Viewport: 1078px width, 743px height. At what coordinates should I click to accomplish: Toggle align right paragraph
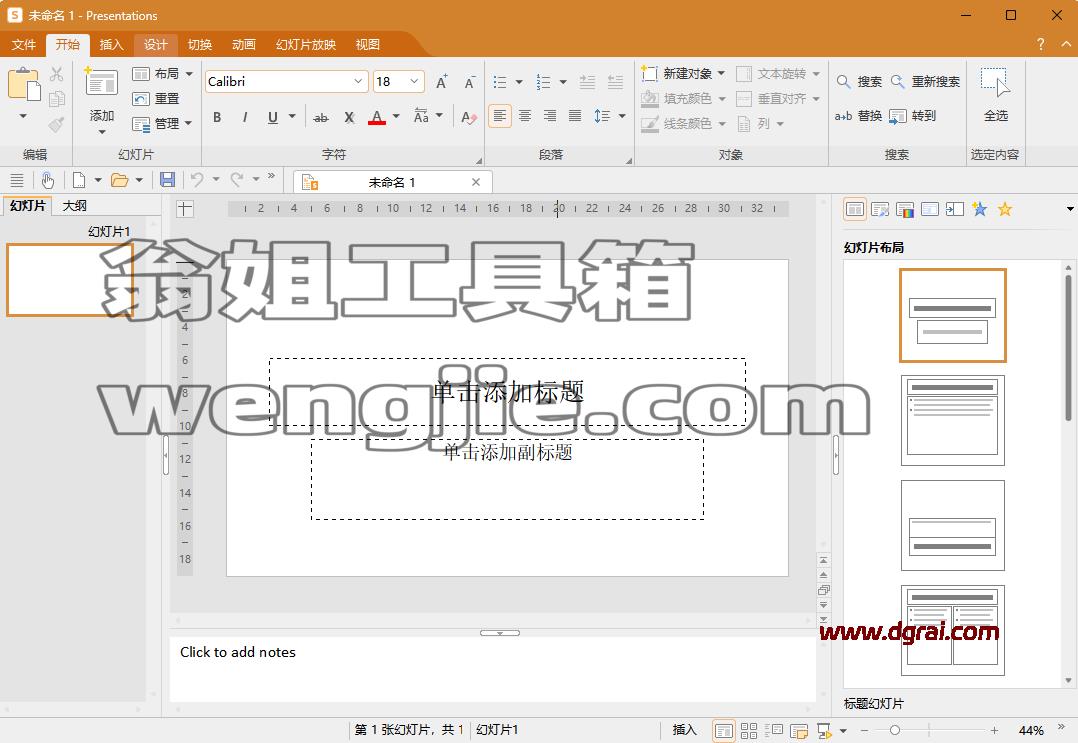click(550, 115)
